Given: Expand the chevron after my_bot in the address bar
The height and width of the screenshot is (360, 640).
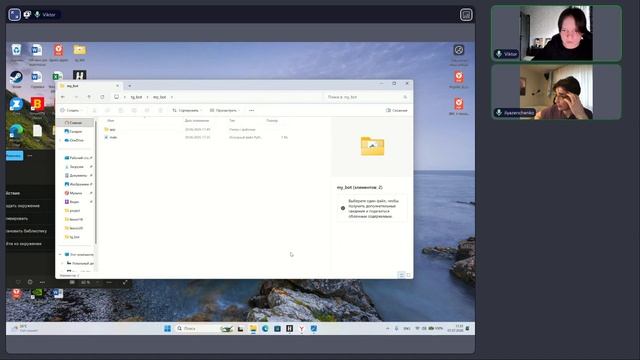Looking at the screenshot, I should coord(172,97).
